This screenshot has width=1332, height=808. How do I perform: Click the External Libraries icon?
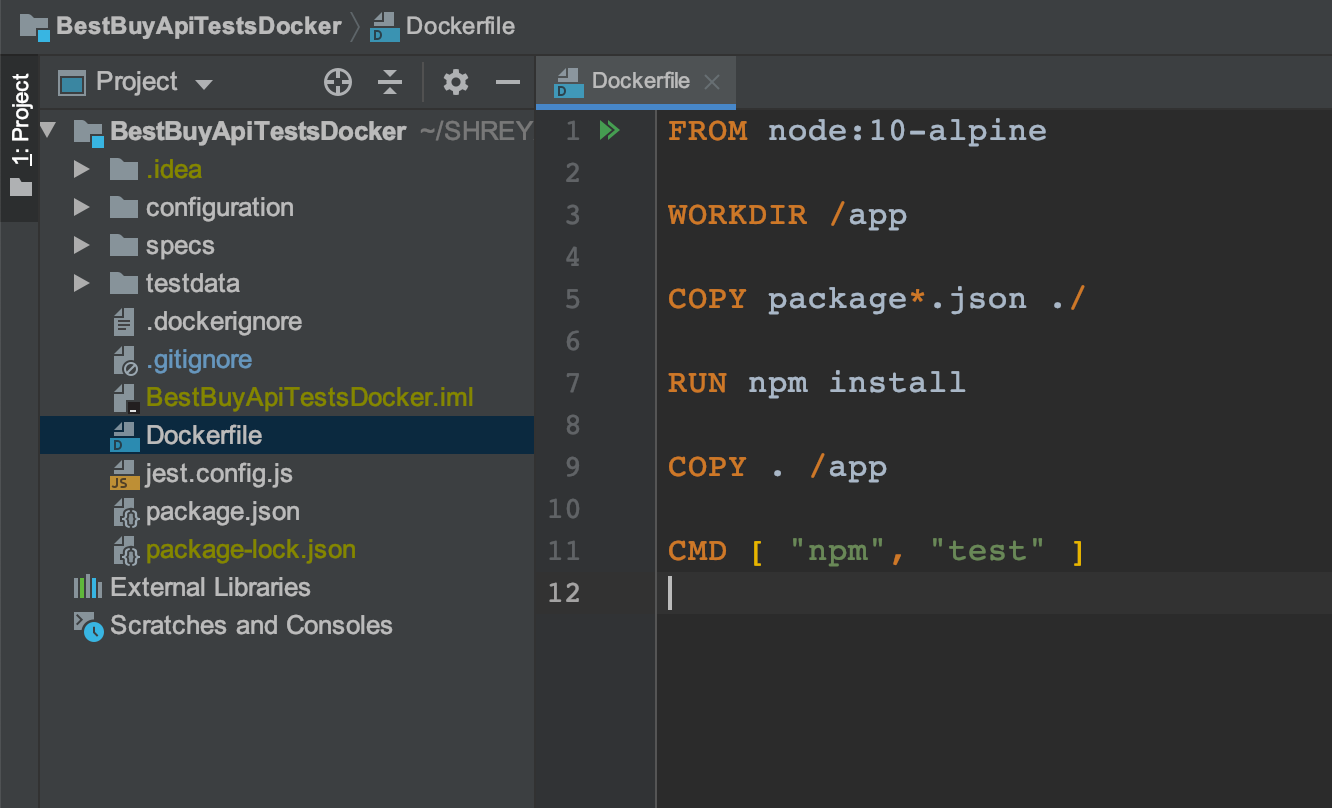click(x=88, y=587)
